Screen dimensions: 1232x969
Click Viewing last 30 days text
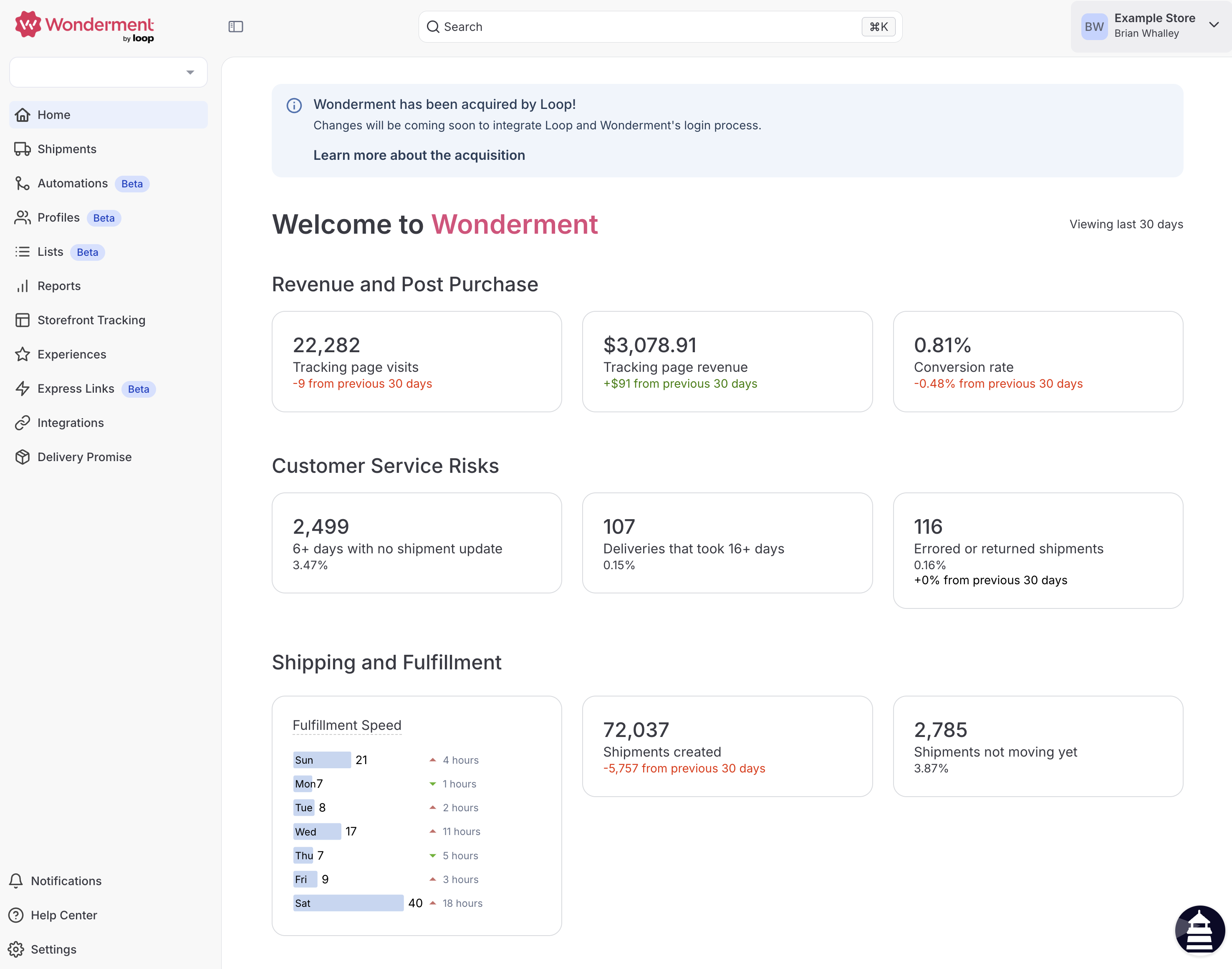1126,224
